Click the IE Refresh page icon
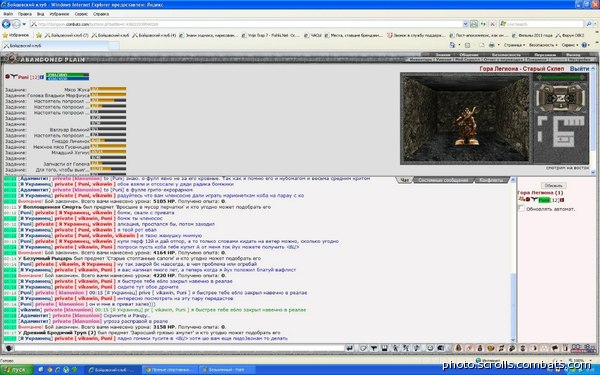Screen dimensions: 600x375 pyautogui.click(x=483, y=24)
